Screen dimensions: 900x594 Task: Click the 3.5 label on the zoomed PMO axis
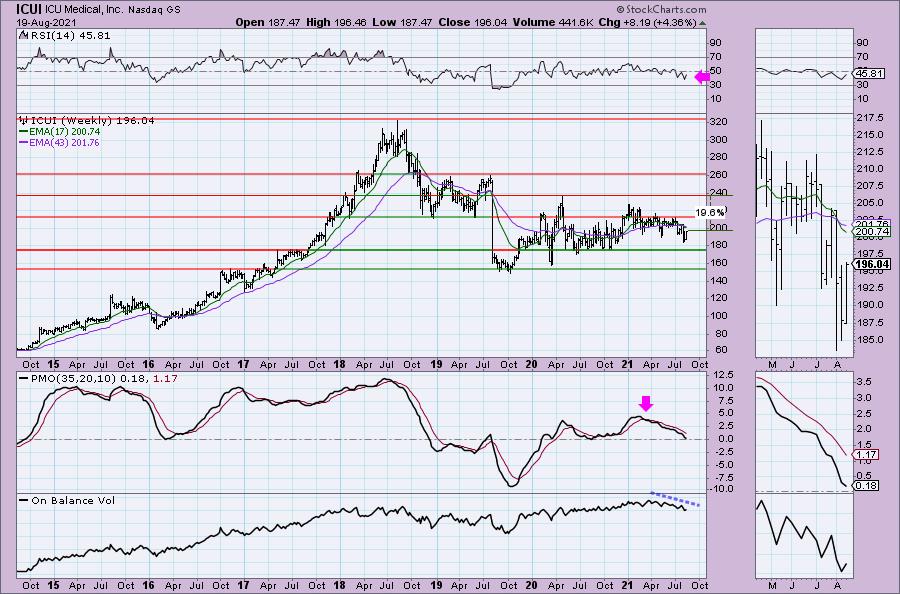coord(864,382)
